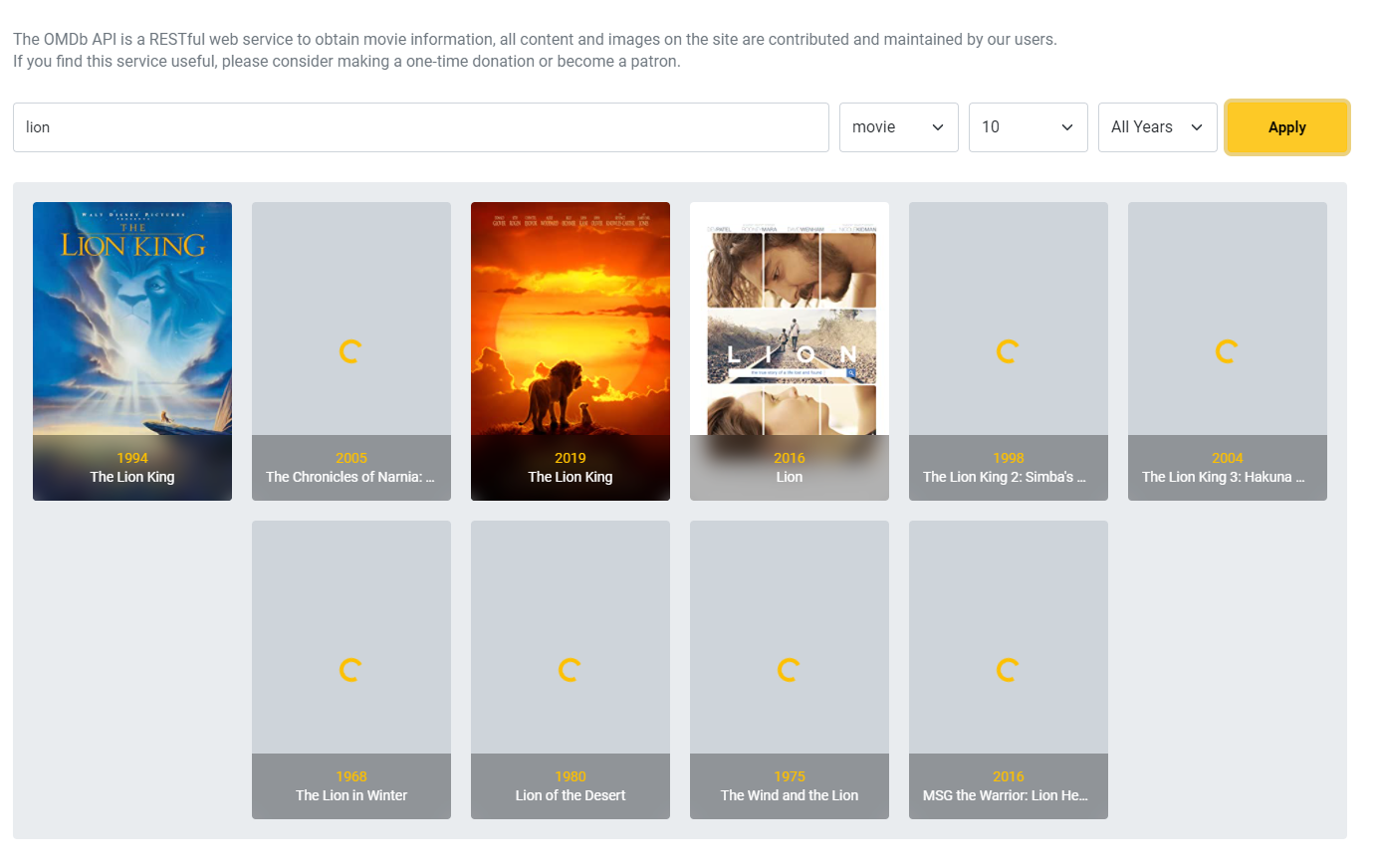1377x868 pixels.
Task: Click the search field containing 'lion'
Action: click(x=420, y=127)
